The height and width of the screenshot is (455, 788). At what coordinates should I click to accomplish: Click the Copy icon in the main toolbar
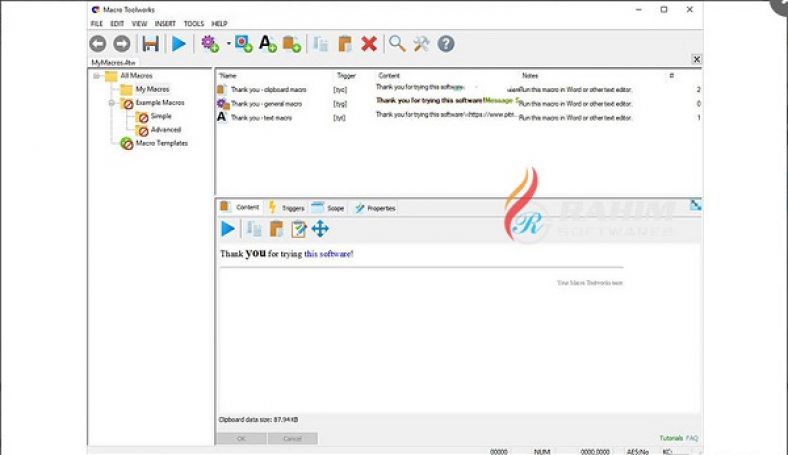click(320, 44)
